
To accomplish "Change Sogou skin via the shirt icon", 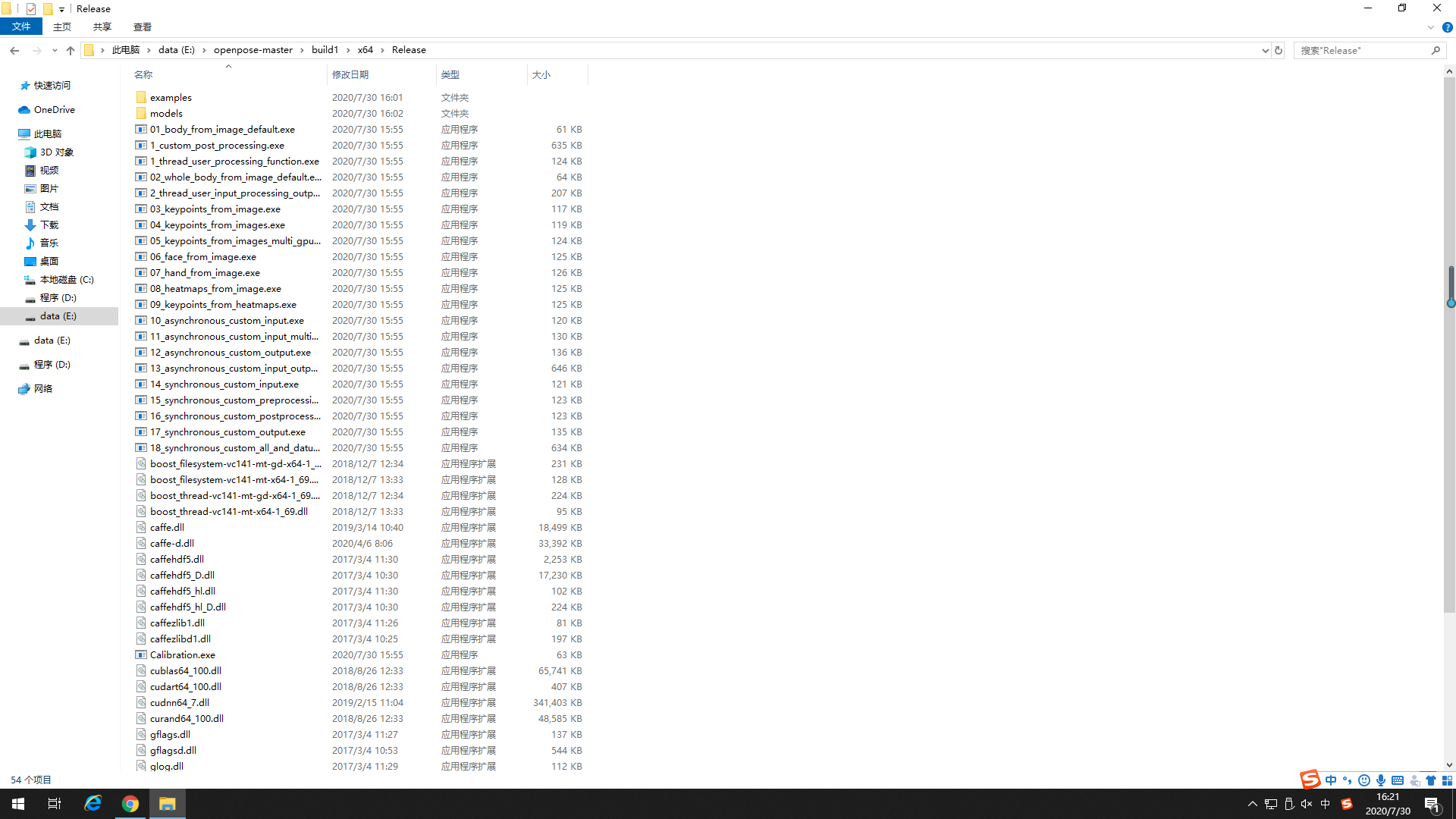I will click(x=1430, y=780).
